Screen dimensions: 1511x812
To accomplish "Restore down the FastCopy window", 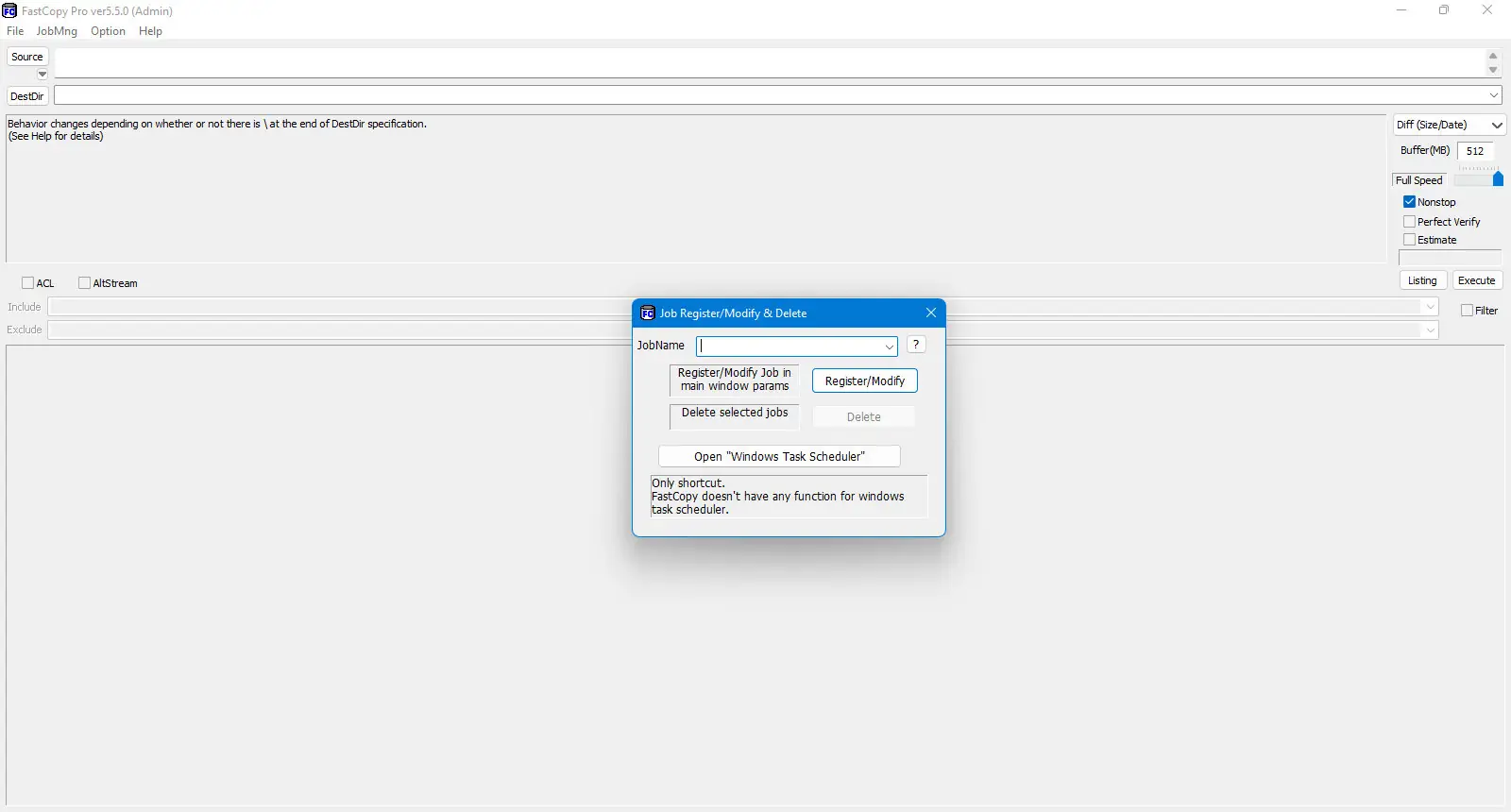I will [x=1444, y=10].
